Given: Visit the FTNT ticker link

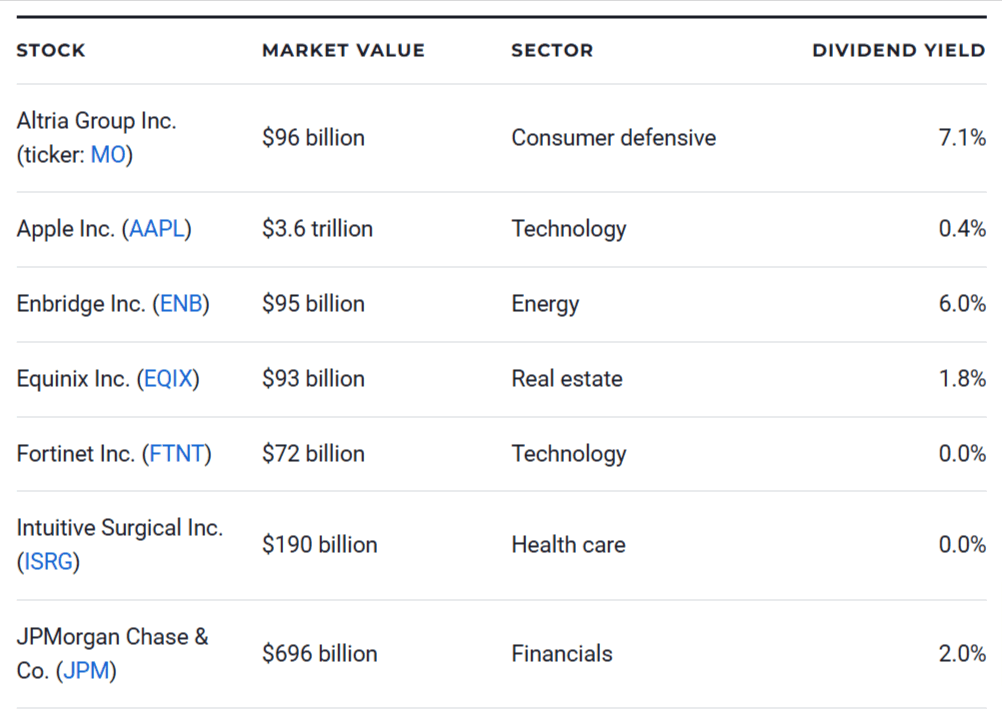Looking at the screenshot, I should (177, 454).
